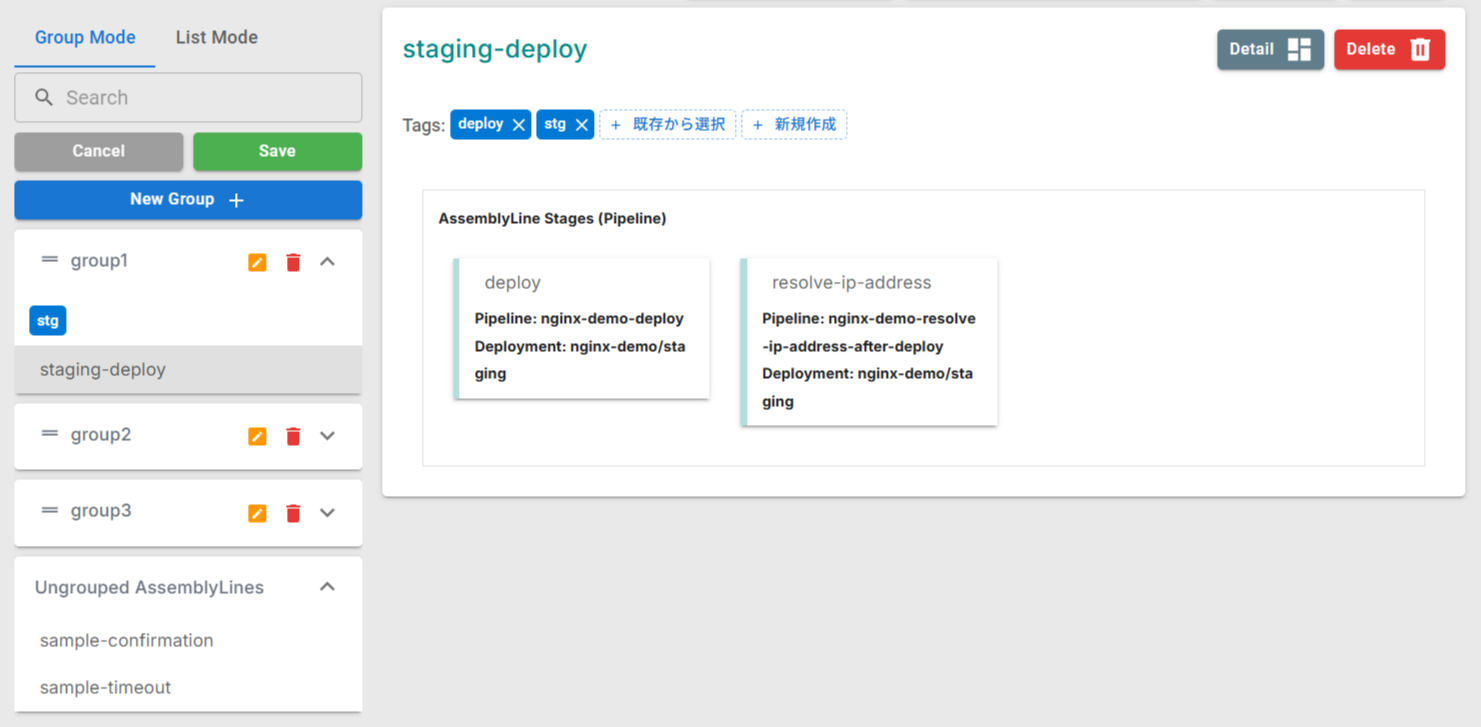Click the 既存から選択 tag button

click(x=667, y=124)
